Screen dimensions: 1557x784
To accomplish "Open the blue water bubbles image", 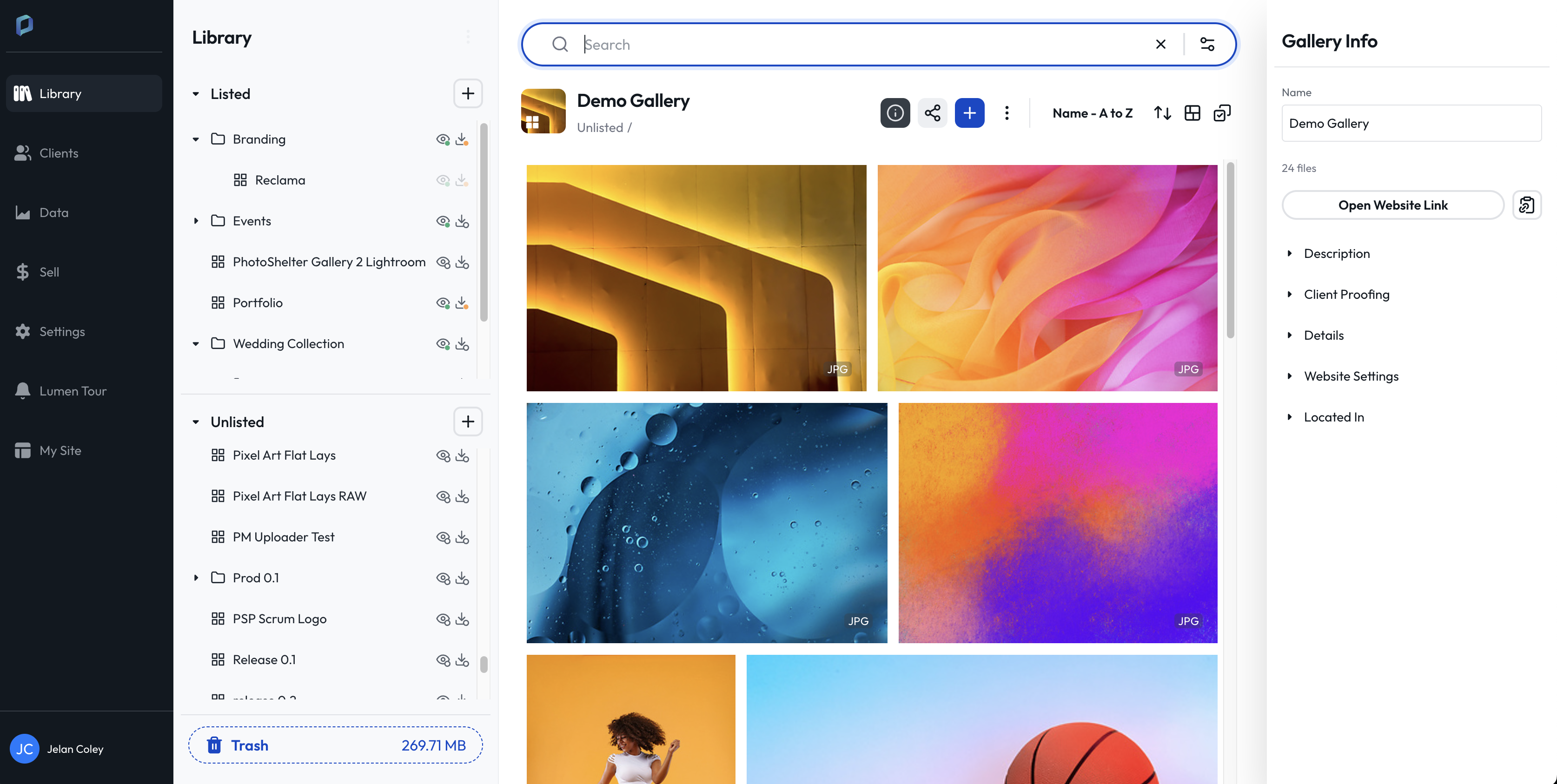I will click(707, 523).
